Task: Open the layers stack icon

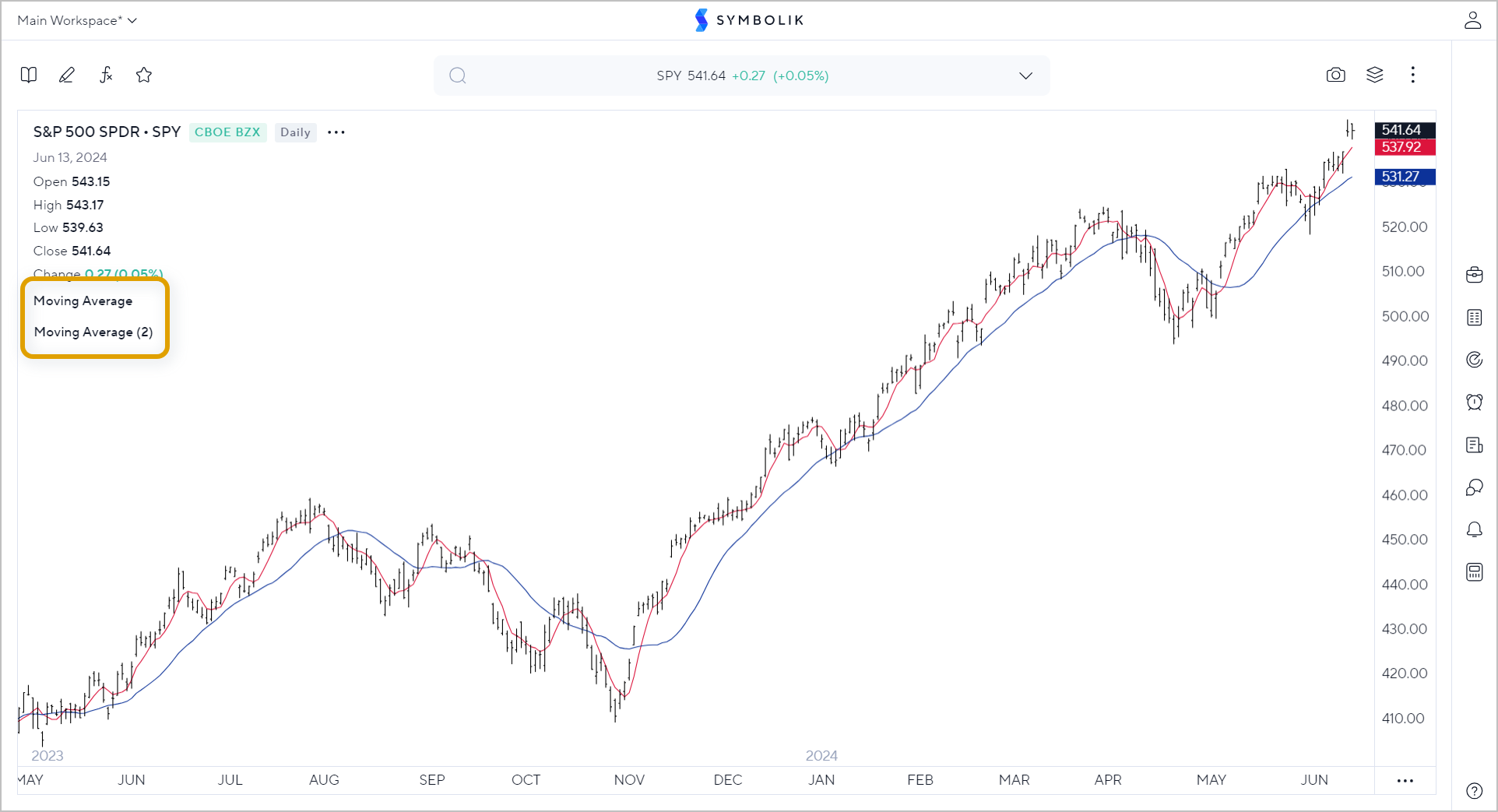Action: pos(1375,75)
